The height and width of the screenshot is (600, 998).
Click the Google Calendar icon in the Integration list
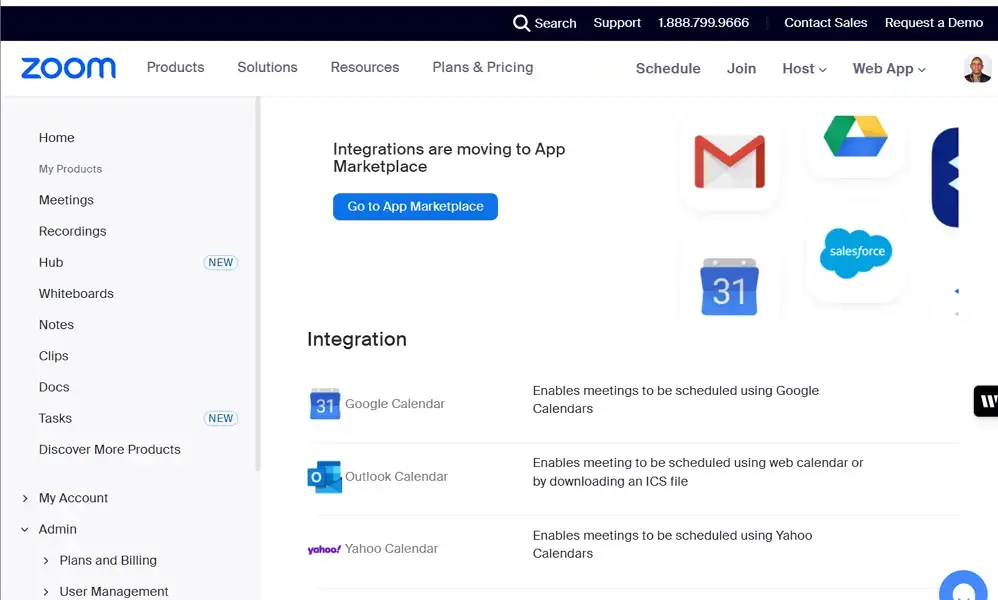click(324, 404)
